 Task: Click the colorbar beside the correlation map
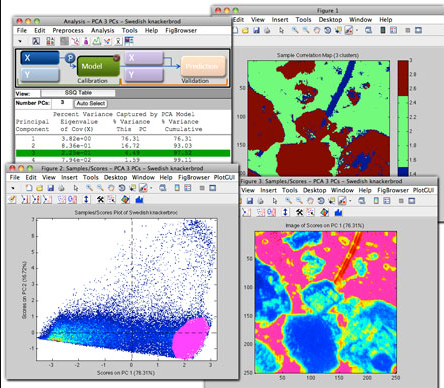pos(403,118)
